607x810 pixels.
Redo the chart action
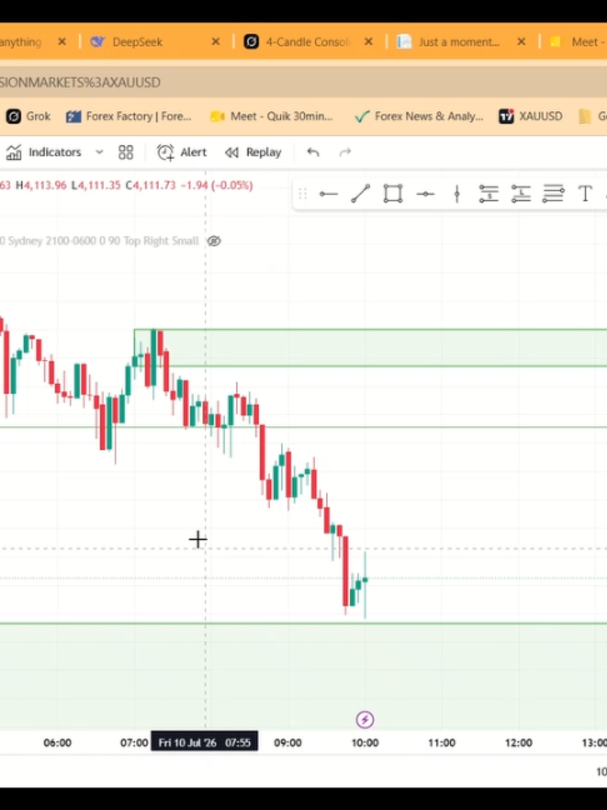point(345,152)
